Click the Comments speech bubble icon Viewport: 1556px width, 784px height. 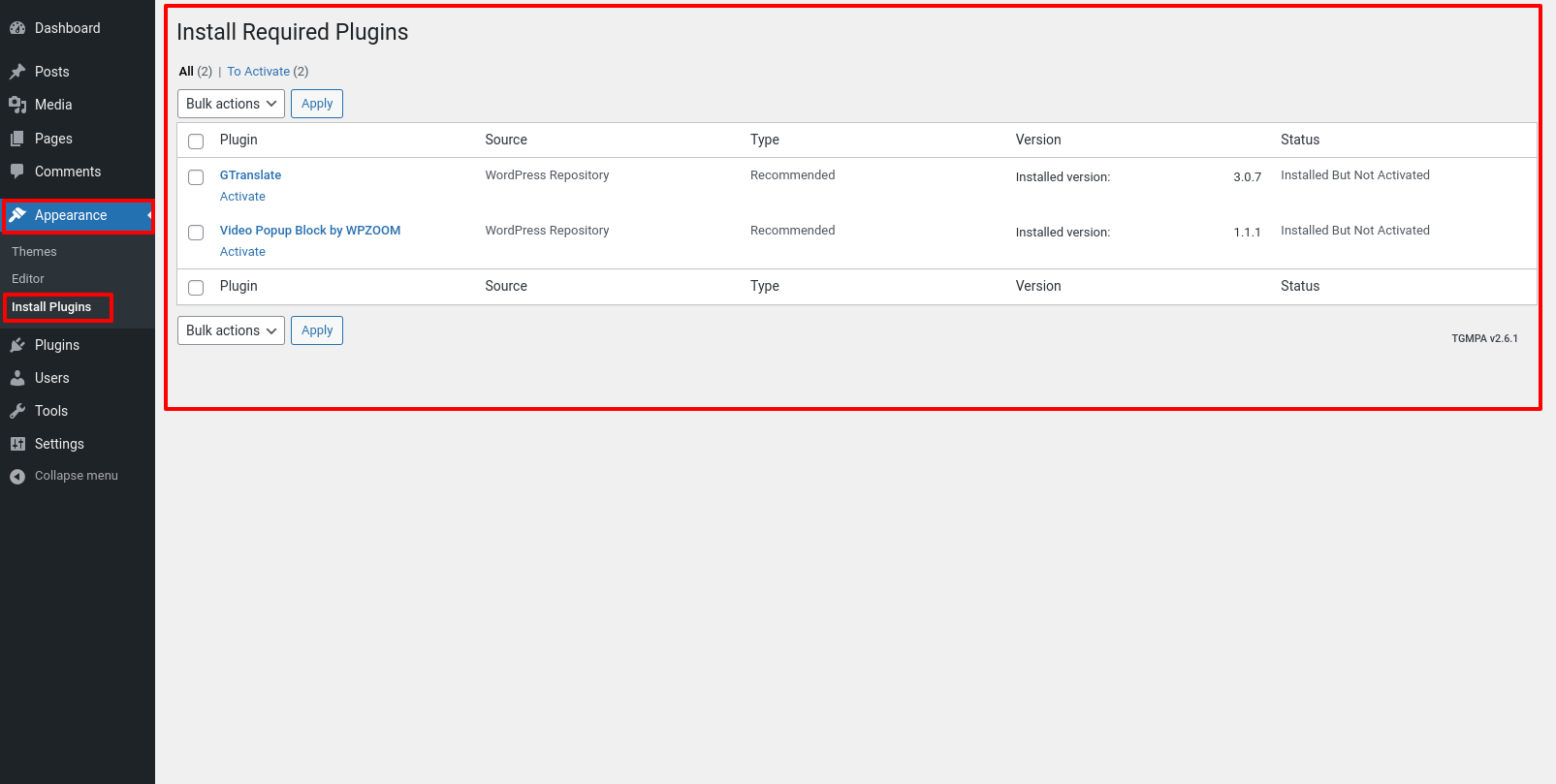click(17, 172)
